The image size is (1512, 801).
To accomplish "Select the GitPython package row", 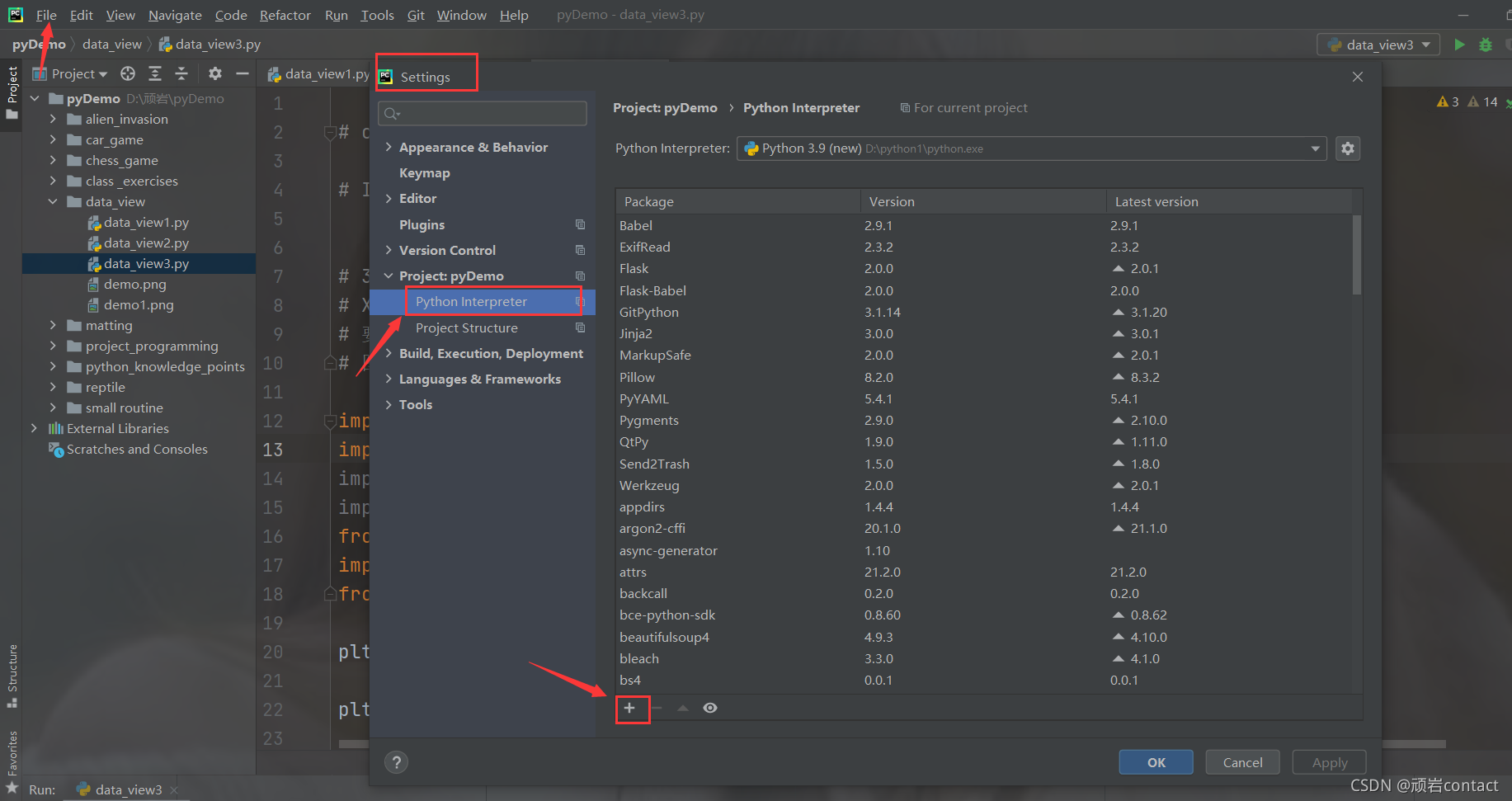I will point(984,312).
